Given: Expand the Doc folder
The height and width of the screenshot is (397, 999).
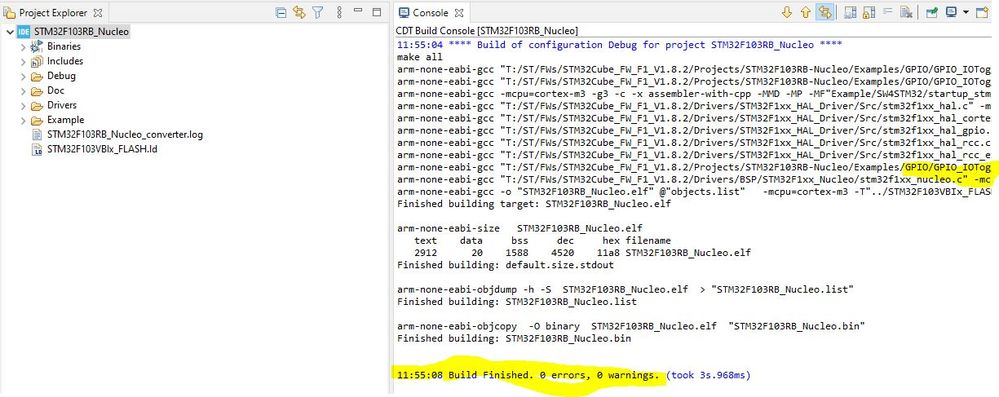Looking at the screenshot, I should pos(23,90).
